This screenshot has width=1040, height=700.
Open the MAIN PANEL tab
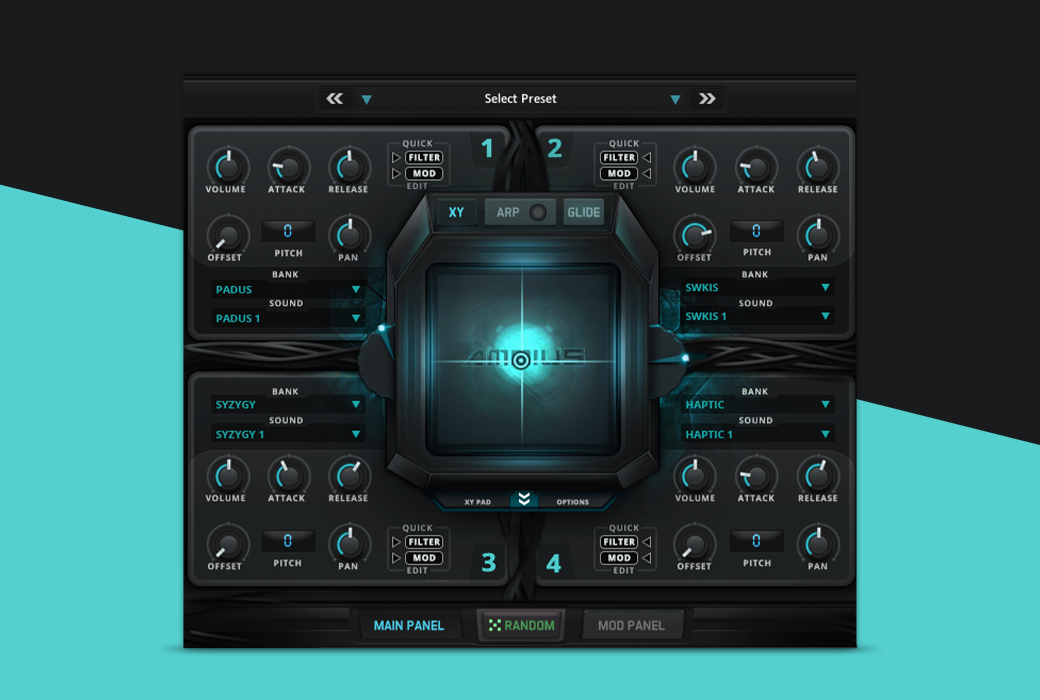(409, 626)
